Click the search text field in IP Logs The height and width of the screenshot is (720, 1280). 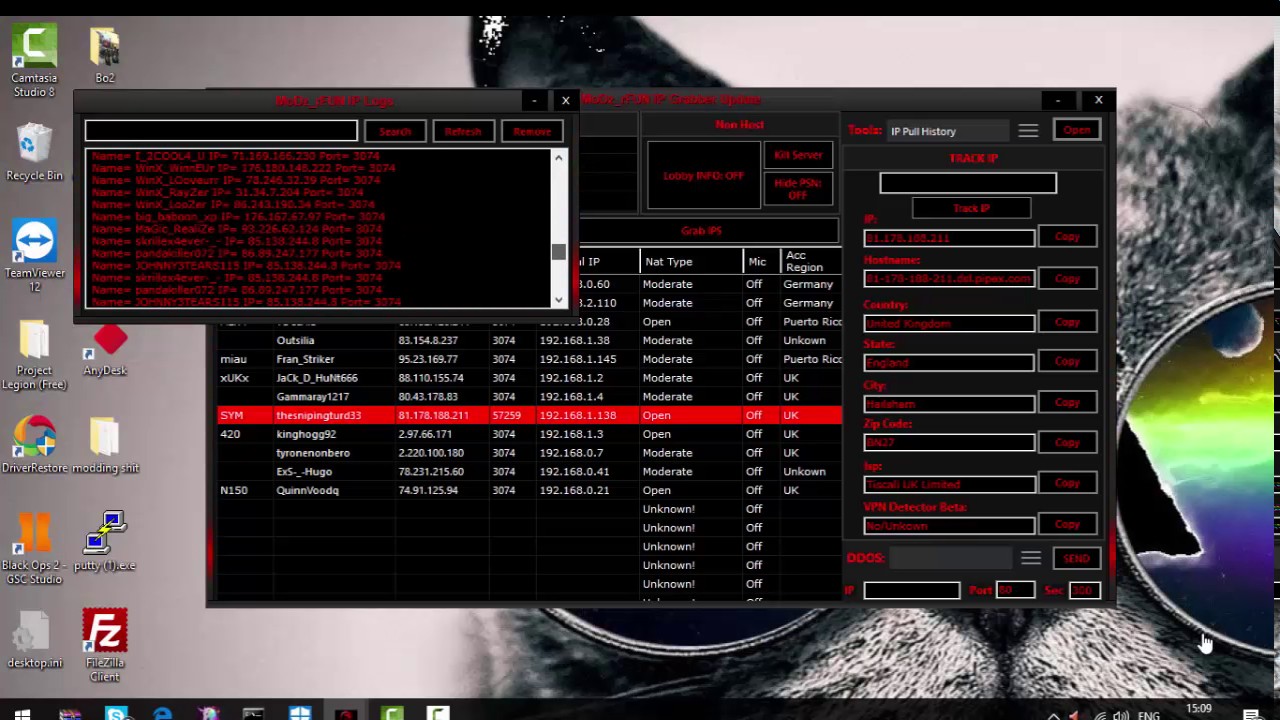point(221,131)
